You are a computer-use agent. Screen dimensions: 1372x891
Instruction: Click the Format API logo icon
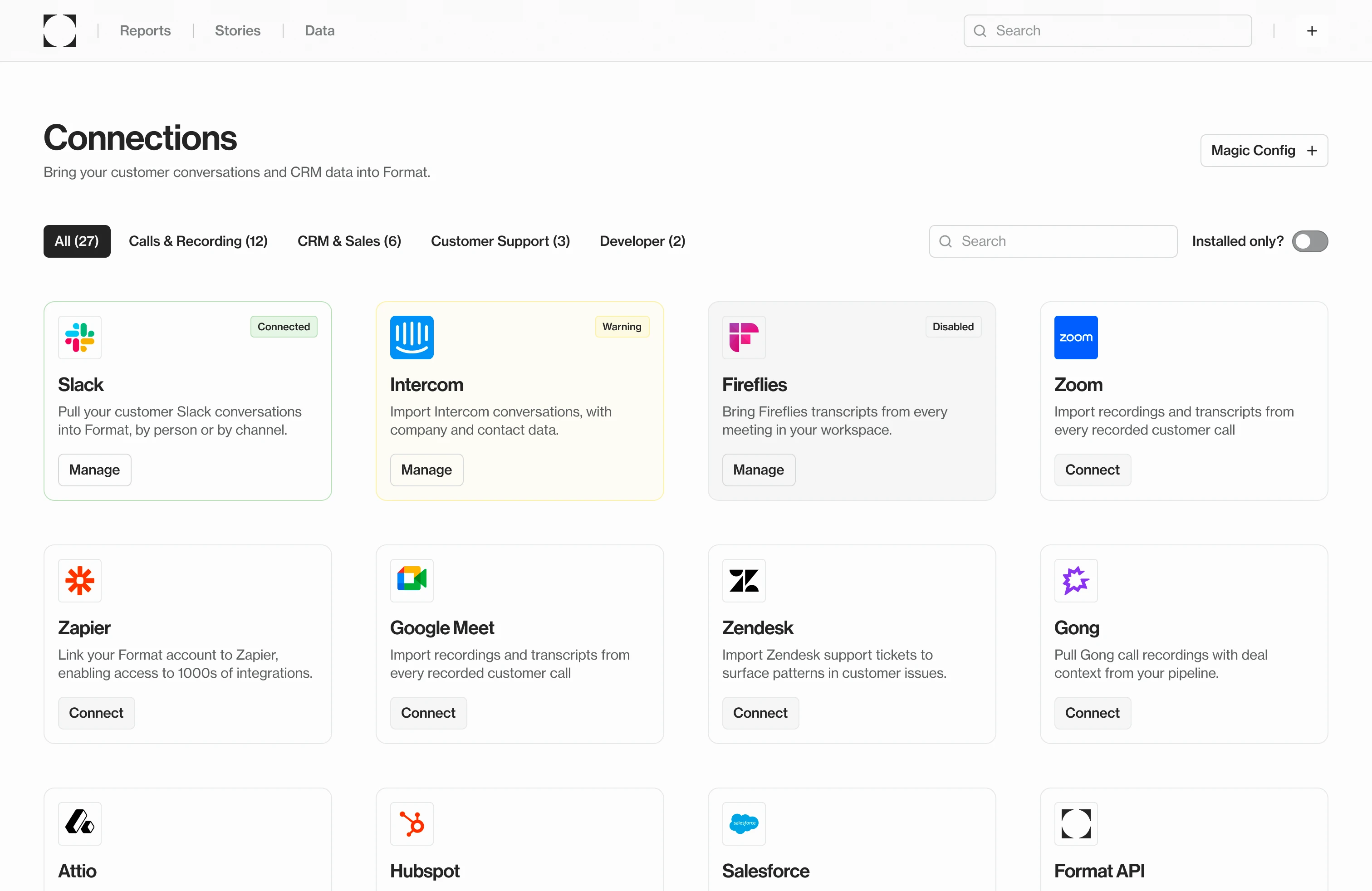(x=1076, y=823)
